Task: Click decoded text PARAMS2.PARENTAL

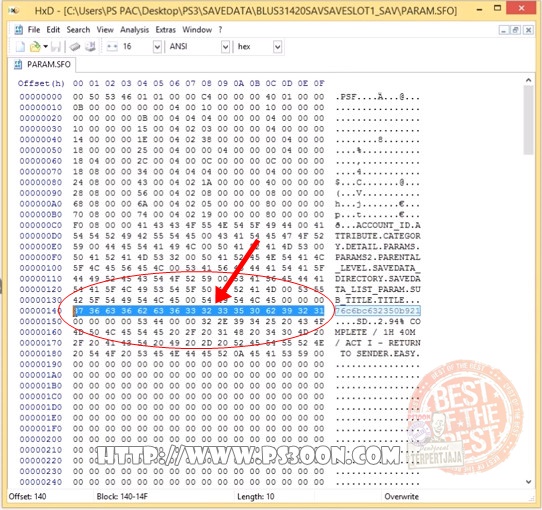Action: coord(377,258)
